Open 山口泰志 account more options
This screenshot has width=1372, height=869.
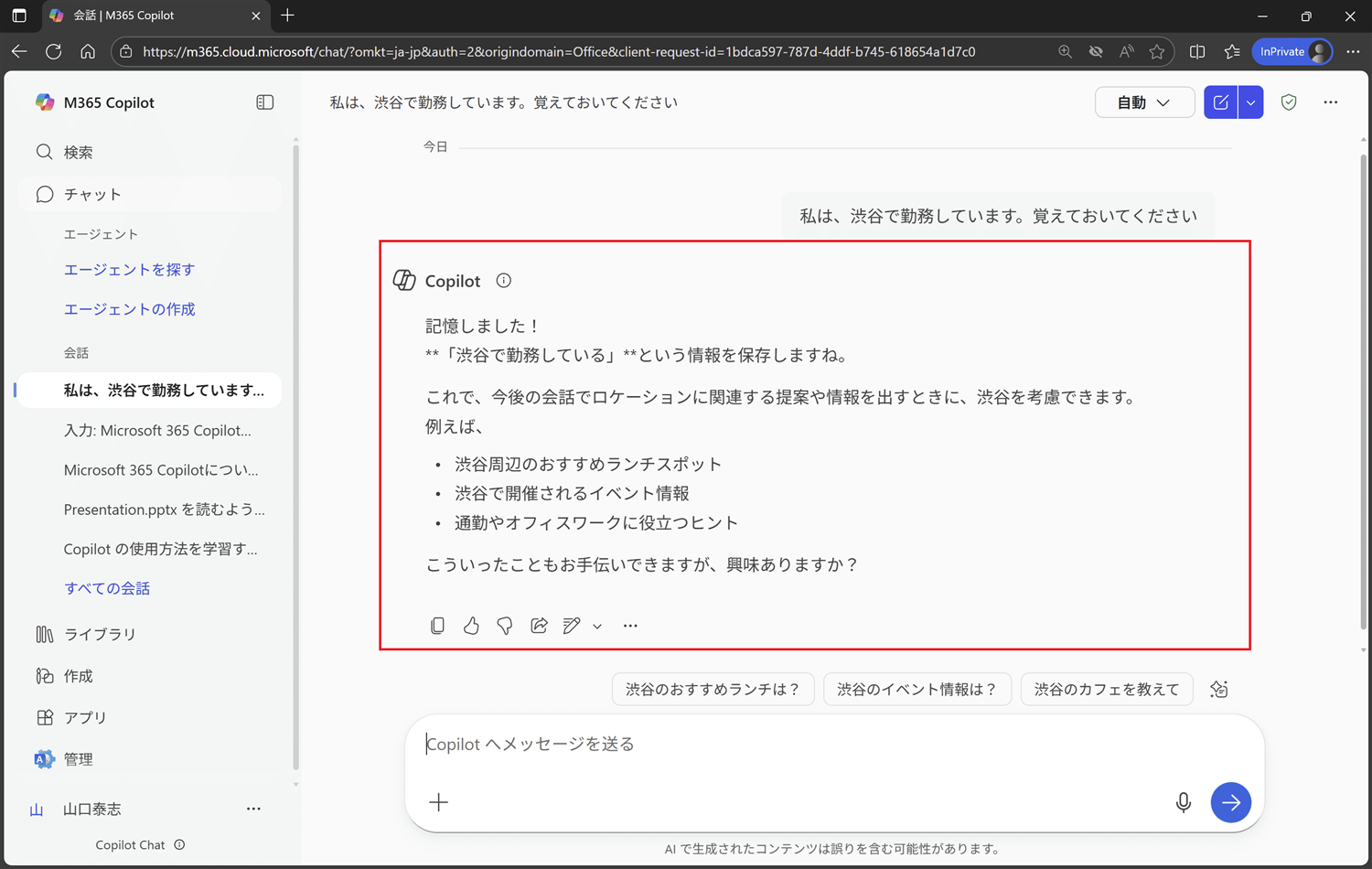point(253,809)
